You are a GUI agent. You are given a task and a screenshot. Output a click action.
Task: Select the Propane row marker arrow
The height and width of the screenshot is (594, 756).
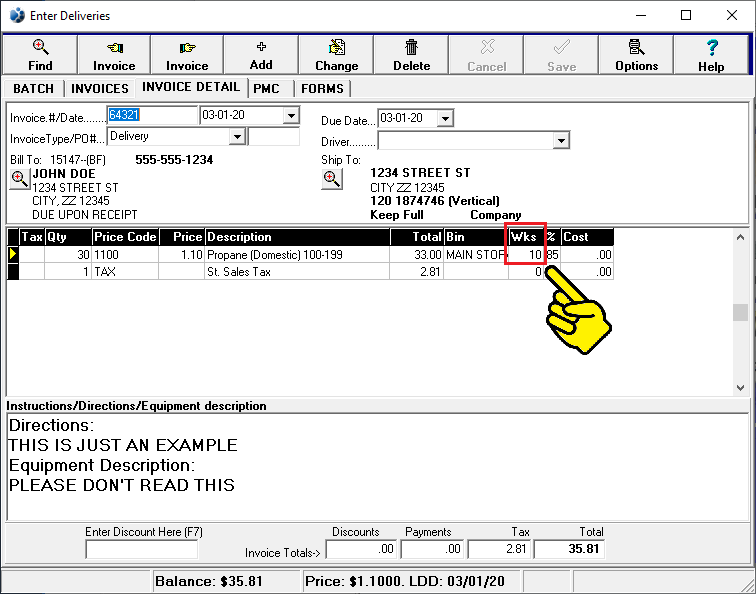click(13, 254)
